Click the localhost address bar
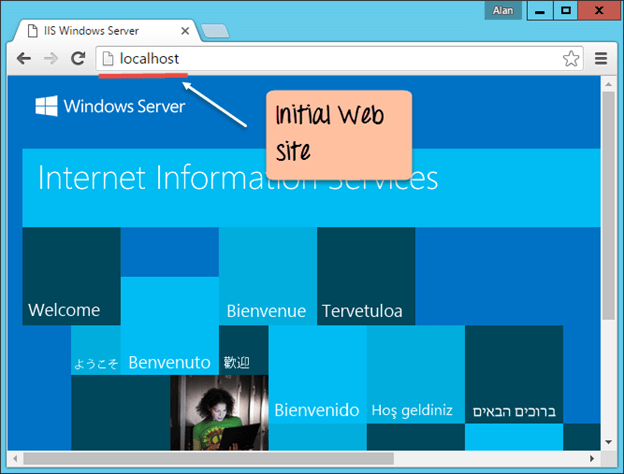The image size is (624, 474). [x=330, y=59]
